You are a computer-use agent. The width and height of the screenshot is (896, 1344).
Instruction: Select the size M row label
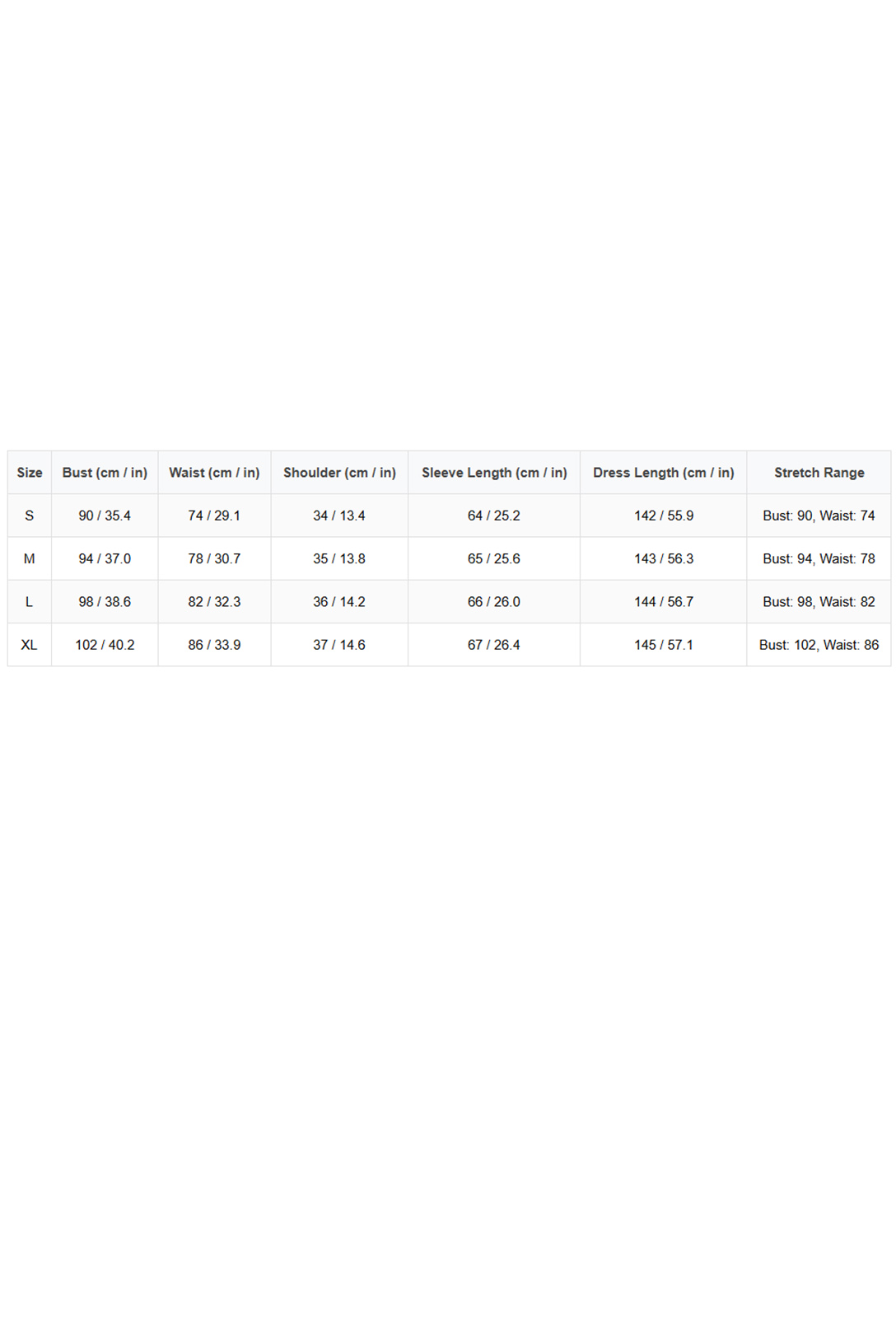tap(30, 559)
